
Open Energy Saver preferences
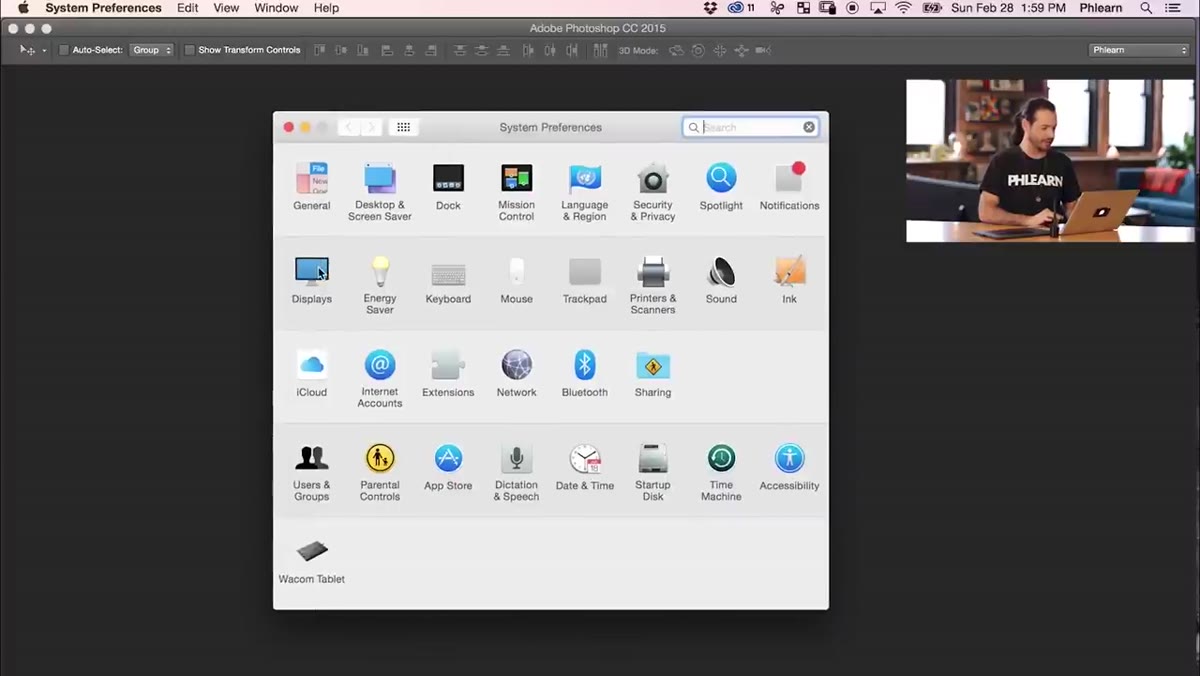point(380,285)
